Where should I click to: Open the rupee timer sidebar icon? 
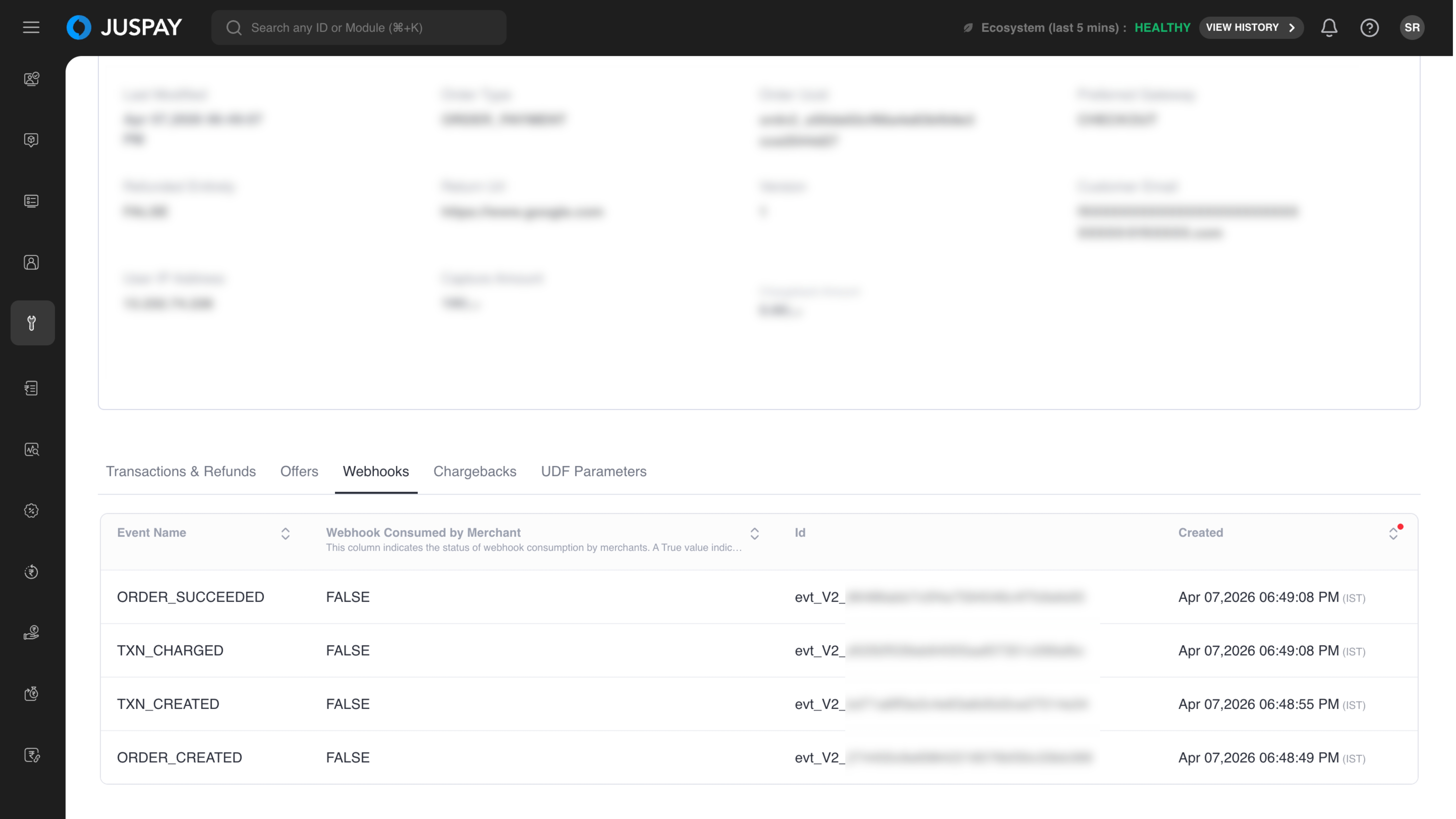point(32,694)
